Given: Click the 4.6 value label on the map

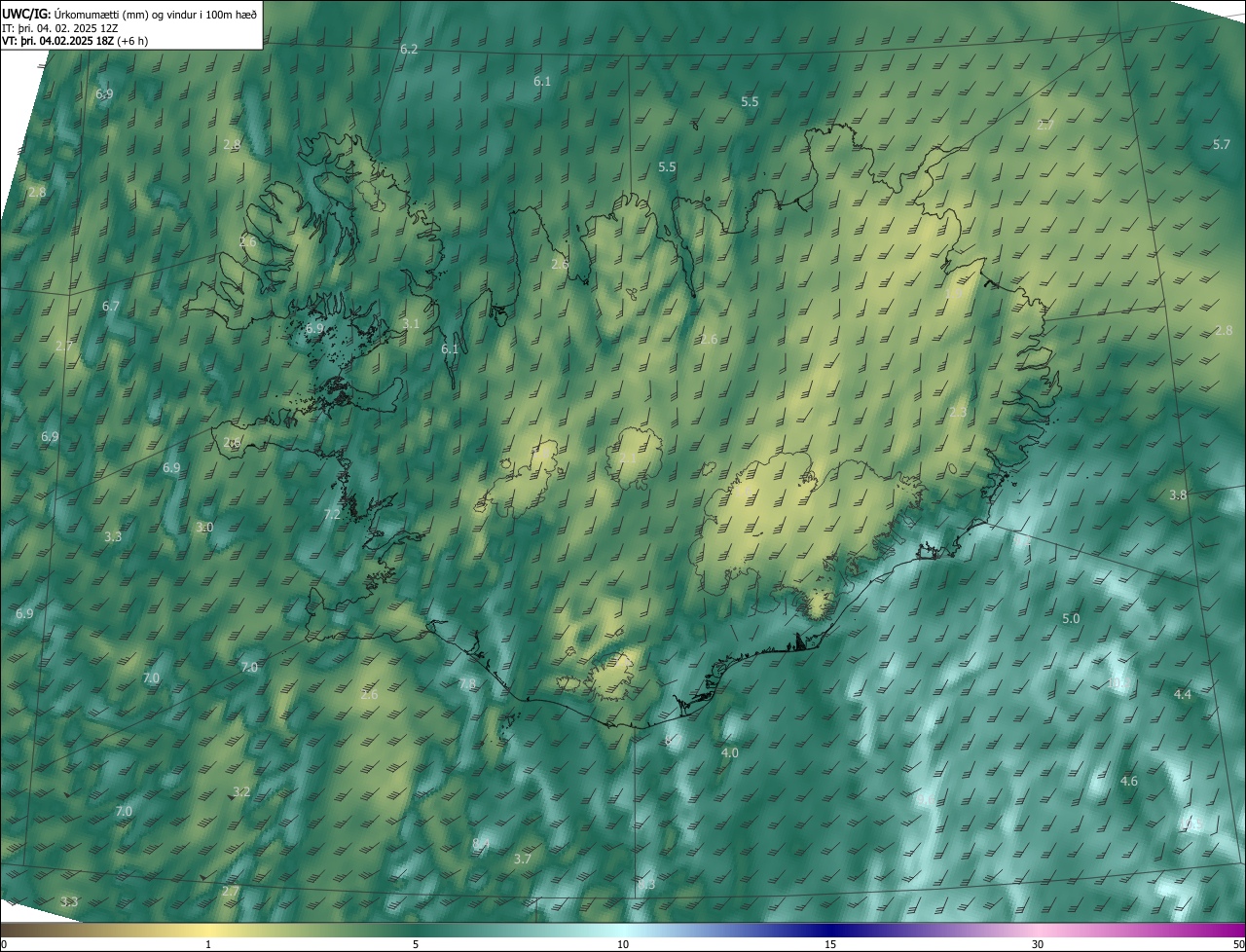Looking at the screenshot, I should pos(1129,781).
